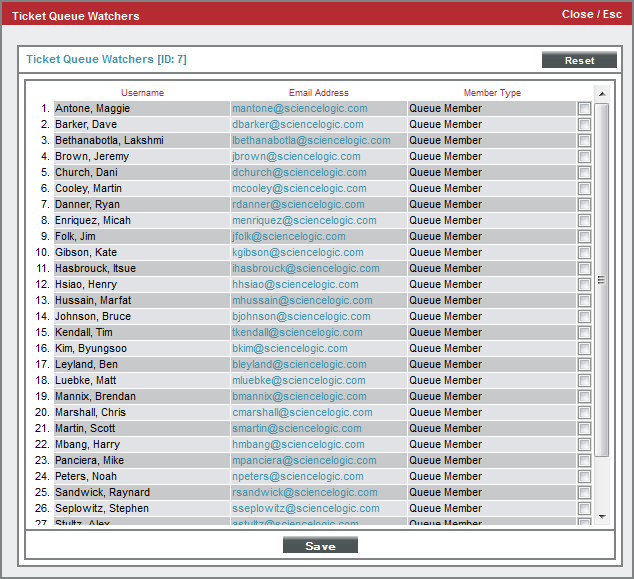This screenshot has width=634, height=579.
Task: Click scrollbar down arrow in watcher list
Action: (602, 516)
